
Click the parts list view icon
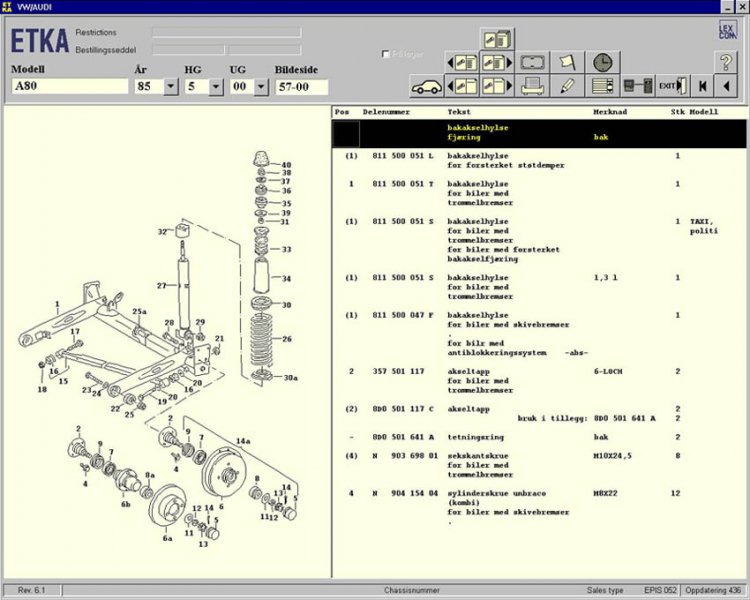pos(601,86)
